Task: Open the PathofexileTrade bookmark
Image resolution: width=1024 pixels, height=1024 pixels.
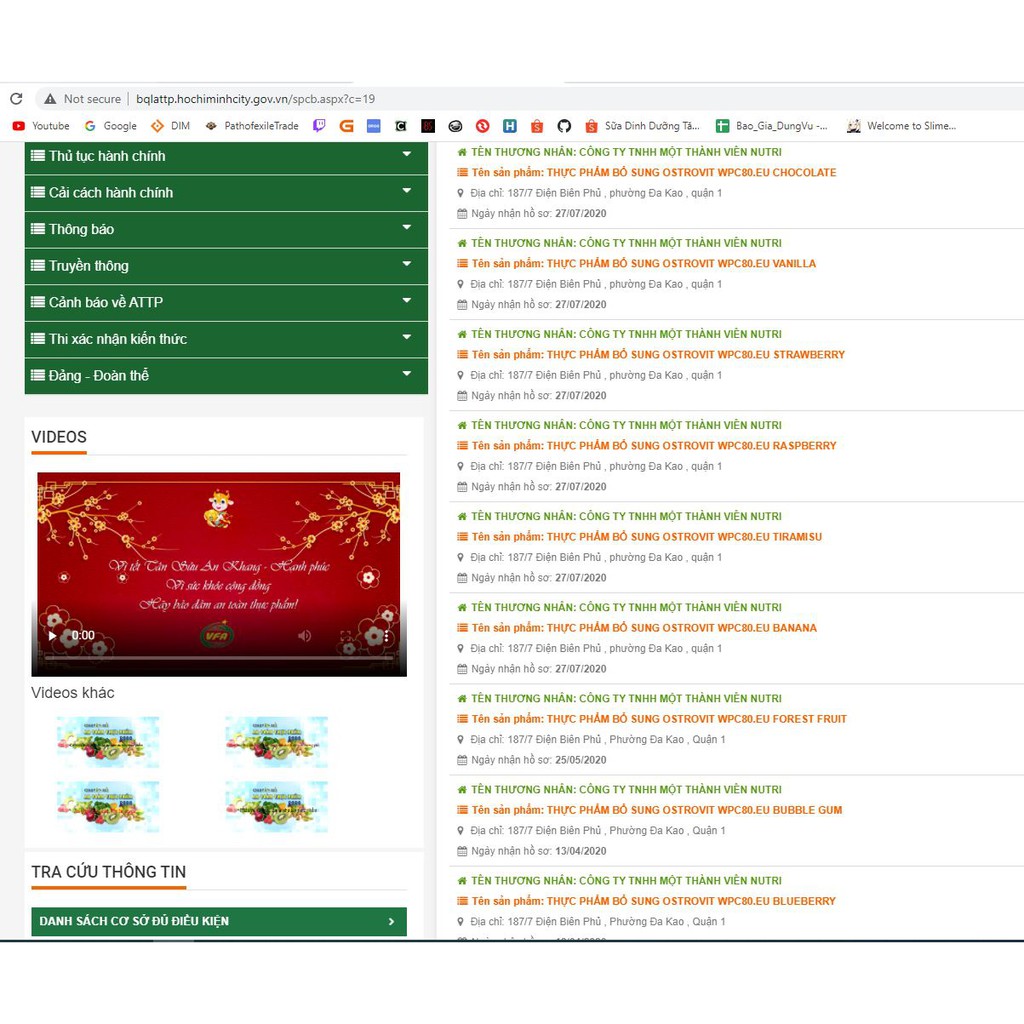Action: (251, 126)
